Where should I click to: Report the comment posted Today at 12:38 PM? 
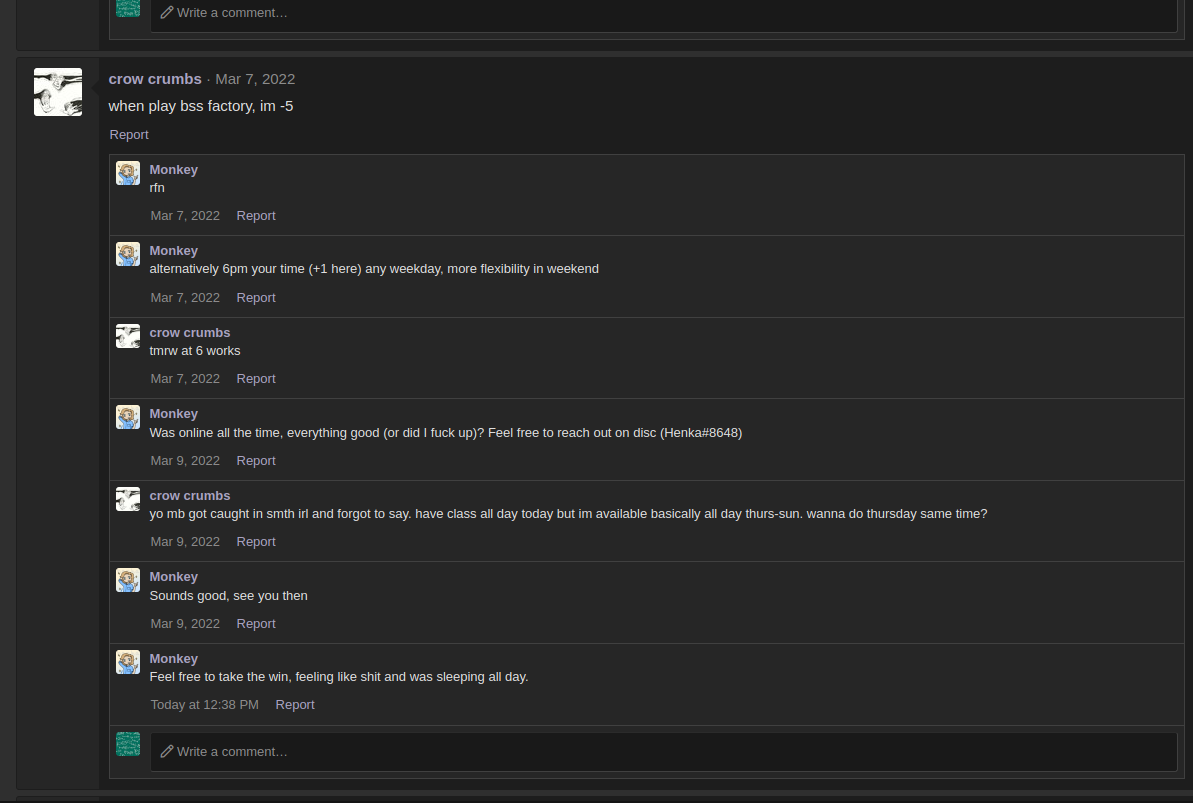[x=294, y=705]
